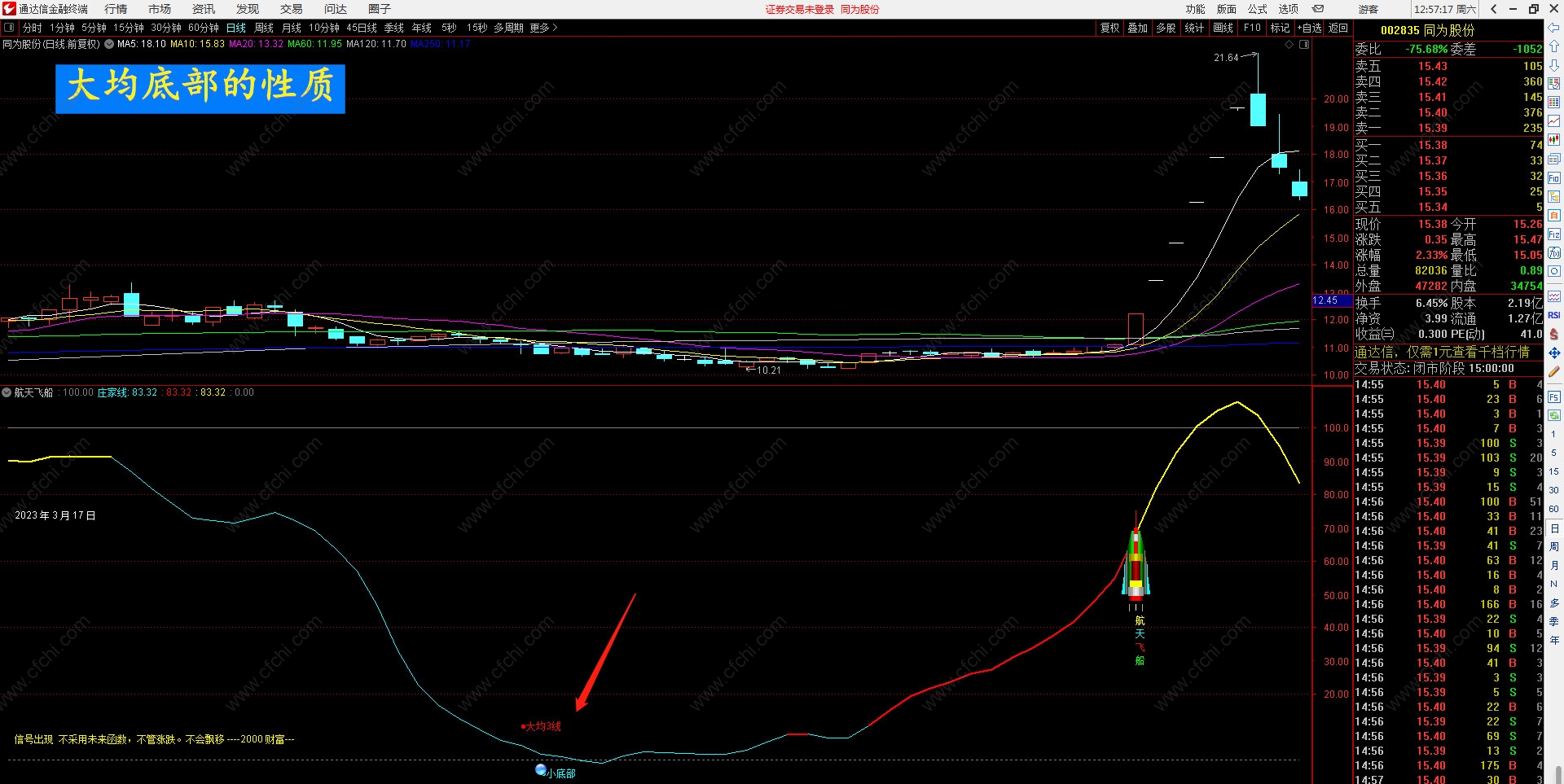This screenshot has height=784, width=1564.
Task: Click the tree structure icon in sidebar
Action: click(x=1554, y=196)
